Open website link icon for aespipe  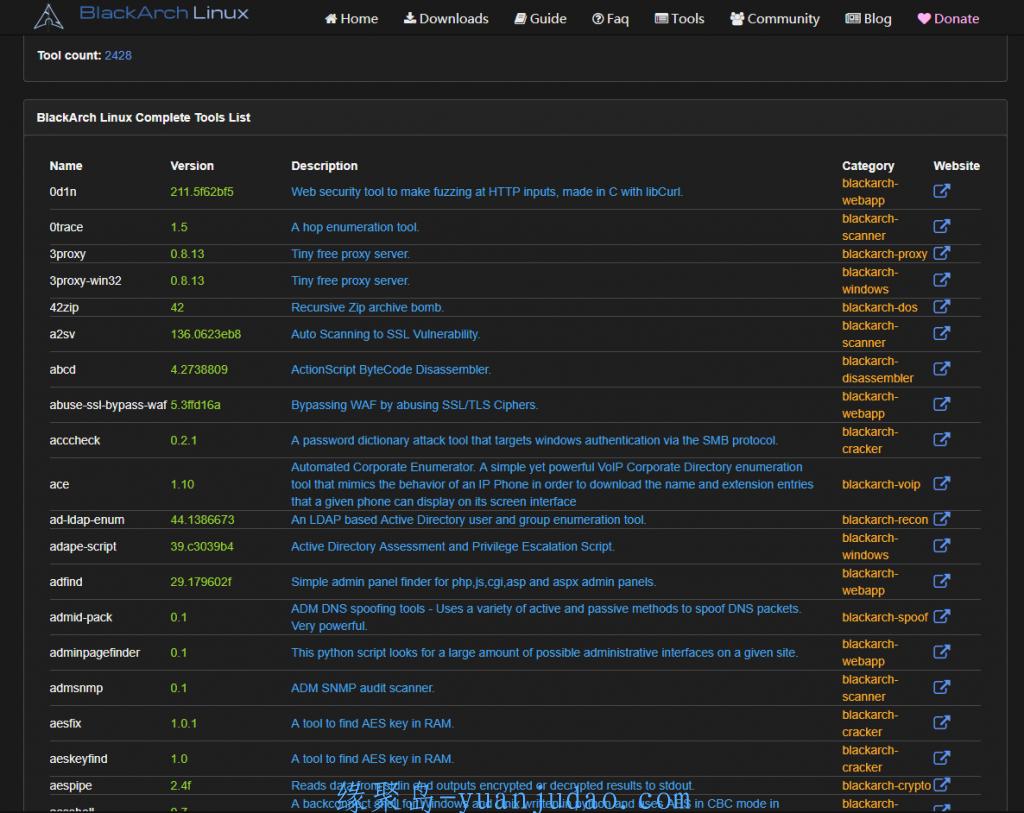(x=941, y=785)
